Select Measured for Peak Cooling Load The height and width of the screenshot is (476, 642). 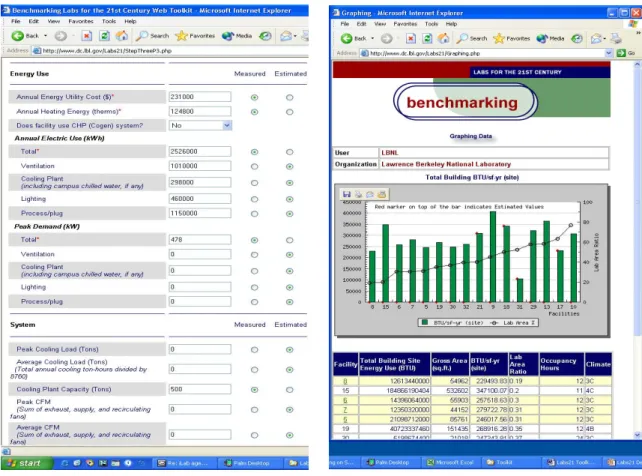[254, 350]
